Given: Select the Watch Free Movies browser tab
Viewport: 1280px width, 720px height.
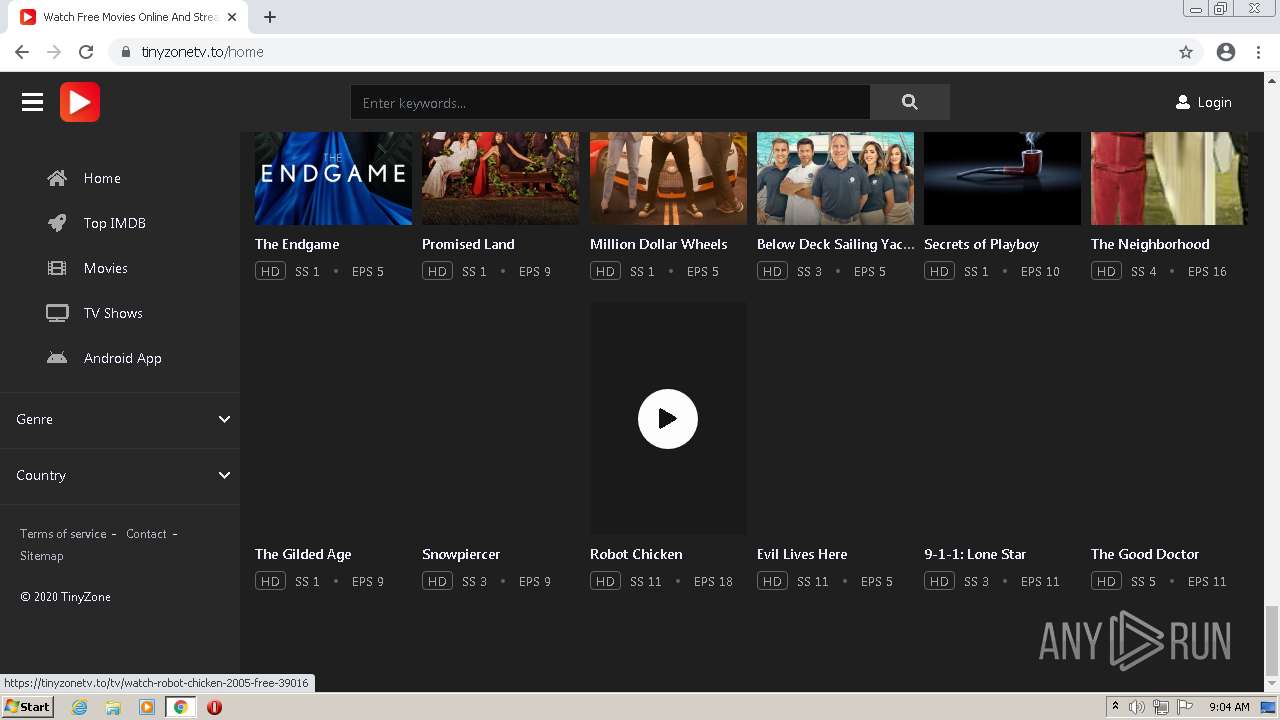Looking at the screenshot, I should pyautogui.click(x=128, y=17).
